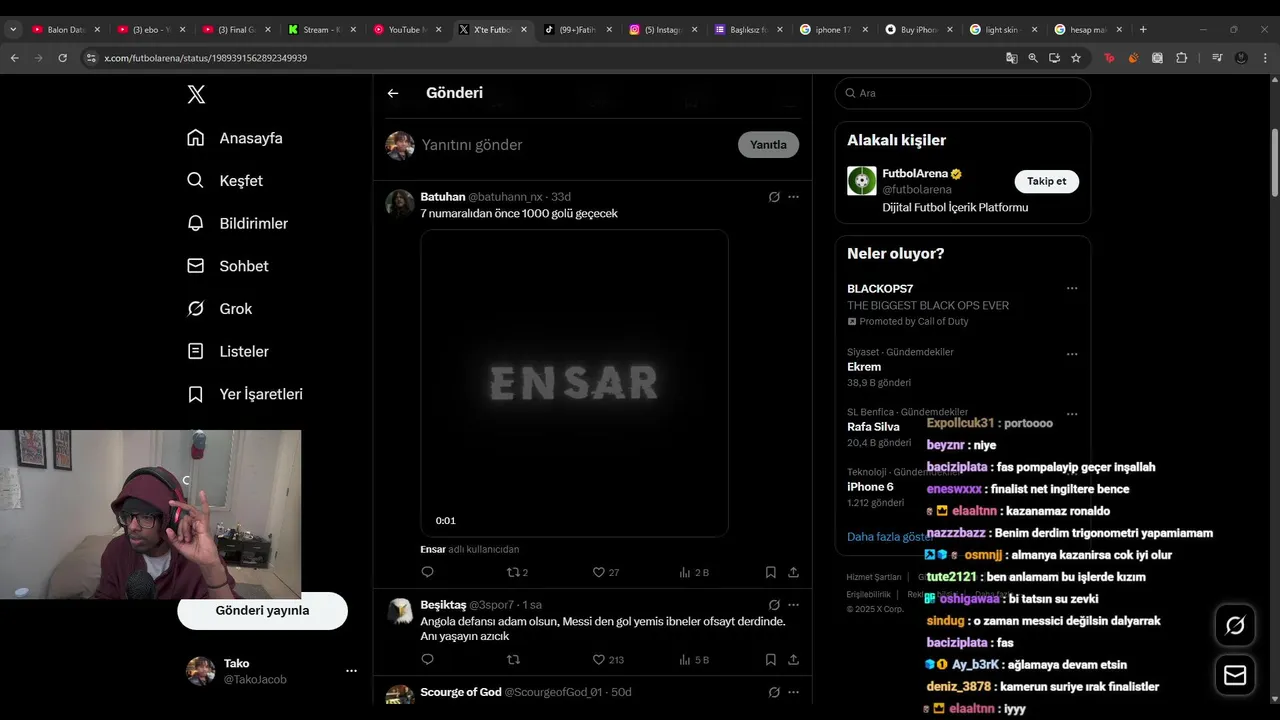Screen dimensions: 1280x720
Task: Click the Yanıtla button
Action: click(x=768, y=145)
